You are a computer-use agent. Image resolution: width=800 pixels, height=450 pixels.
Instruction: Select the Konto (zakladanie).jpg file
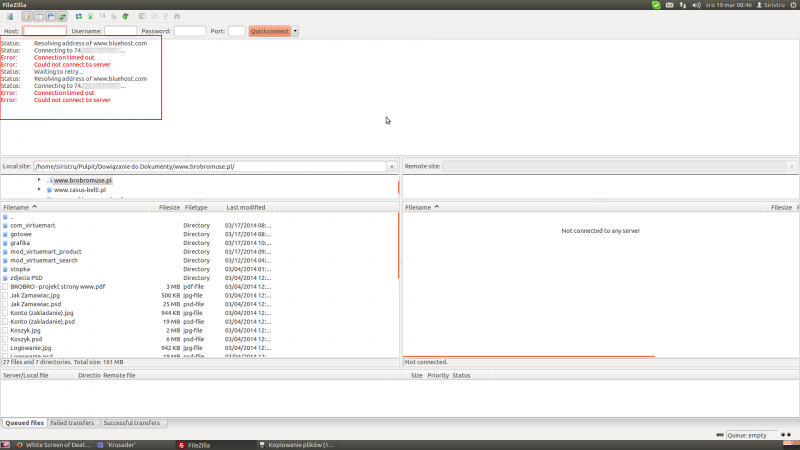[42, 313]
